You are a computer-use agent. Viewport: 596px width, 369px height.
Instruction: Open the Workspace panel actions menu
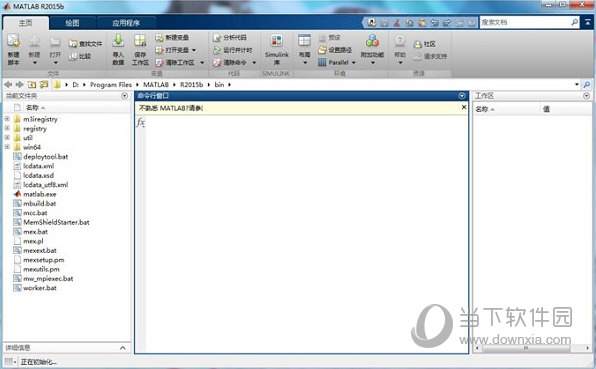coord(586,96)
